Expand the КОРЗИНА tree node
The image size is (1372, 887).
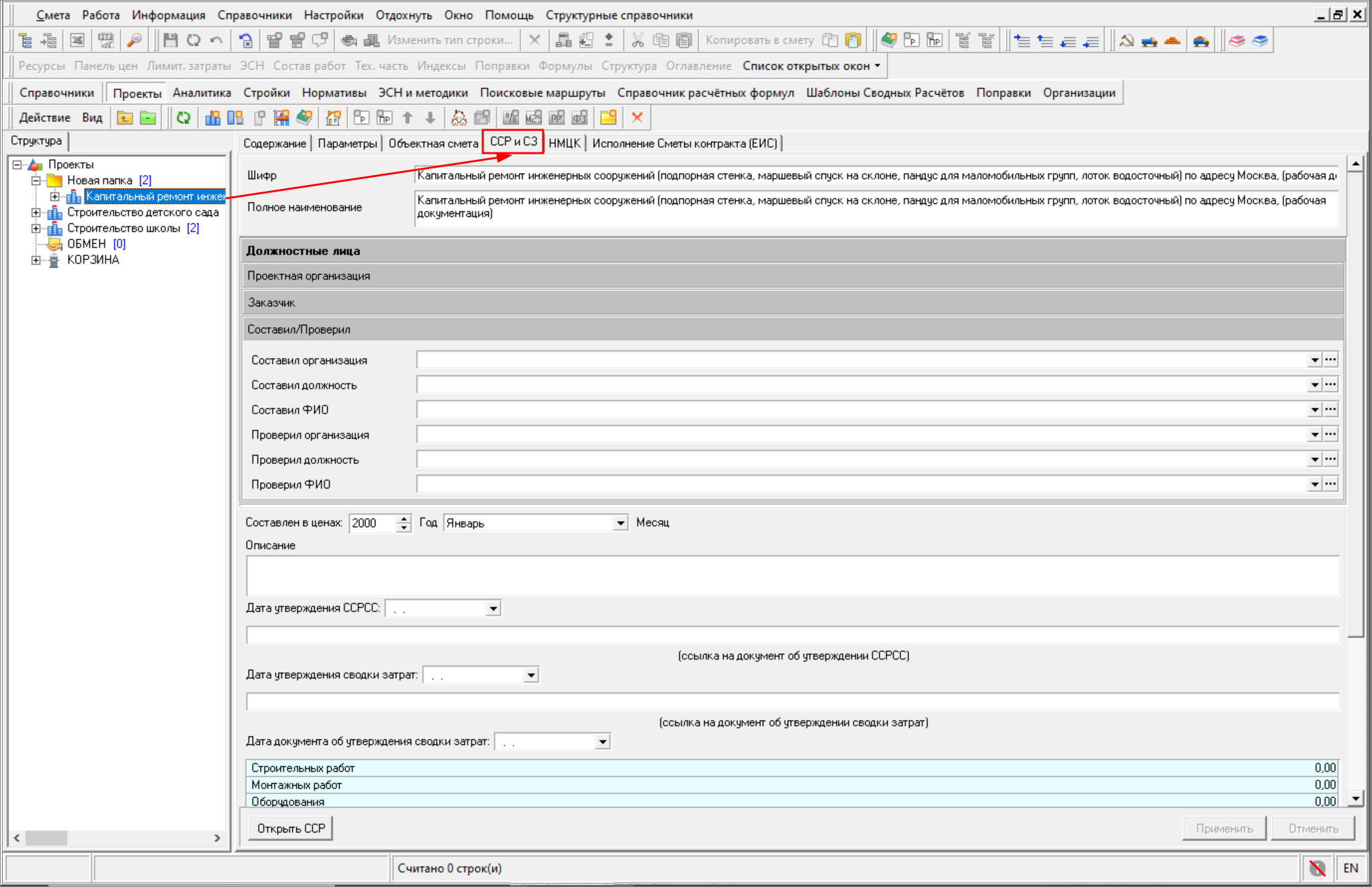(36, 260)
